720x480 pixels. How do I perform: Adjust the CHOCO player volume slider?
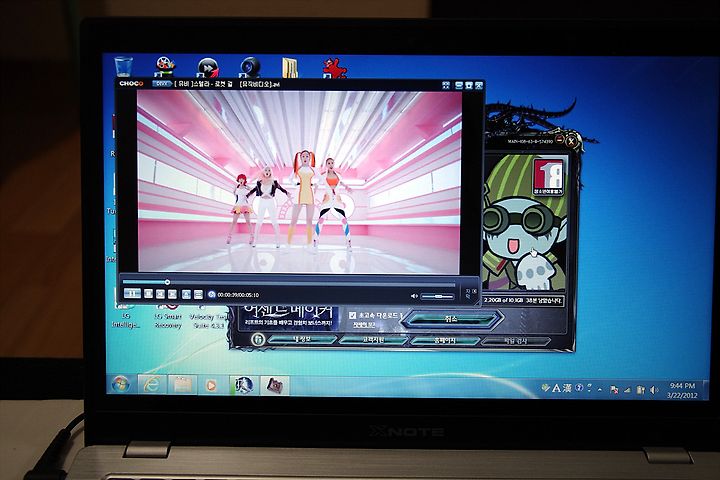437,297
